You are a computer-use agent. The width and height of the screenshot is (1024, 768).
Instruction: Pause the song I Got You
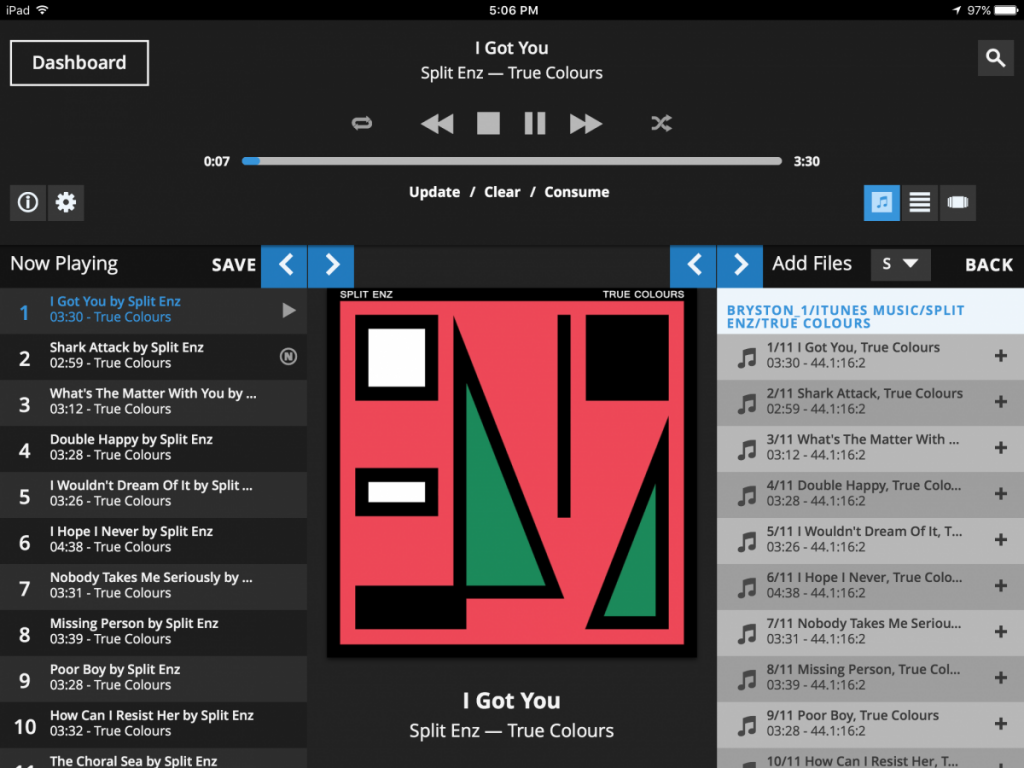[x=535, y=123]
